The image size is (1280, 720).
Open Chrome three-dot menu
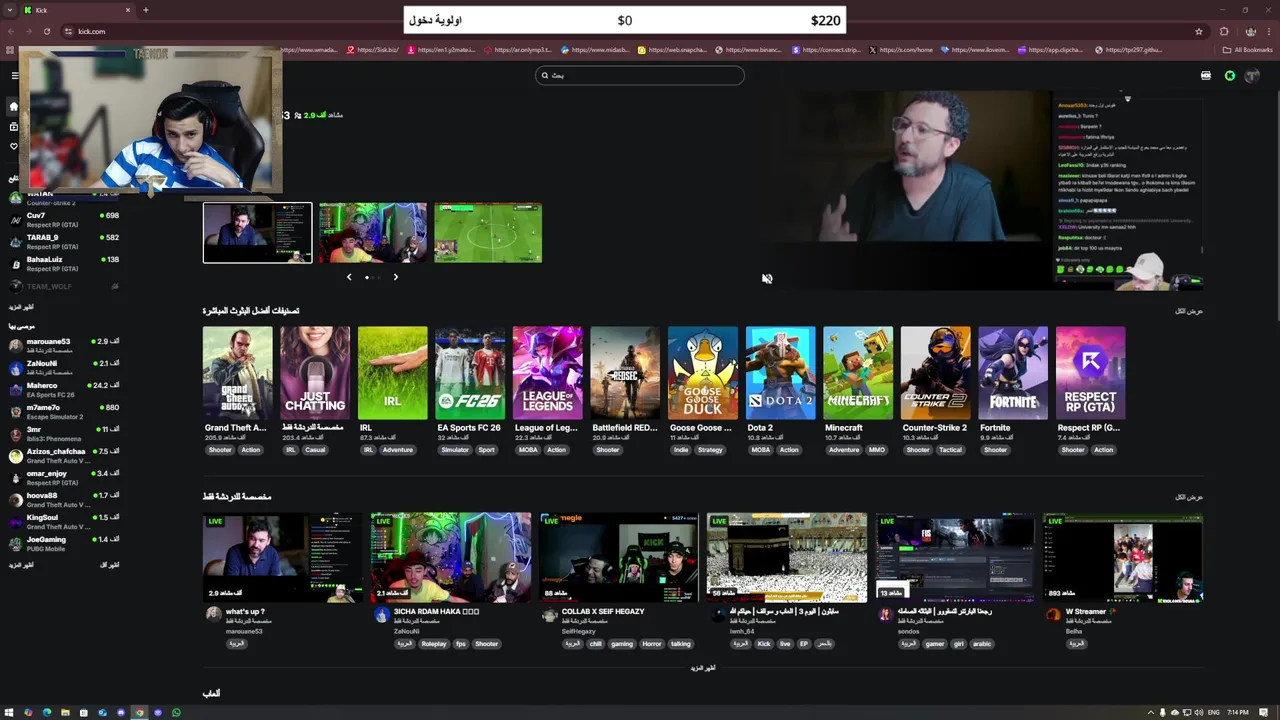(x=1268, y=31)
